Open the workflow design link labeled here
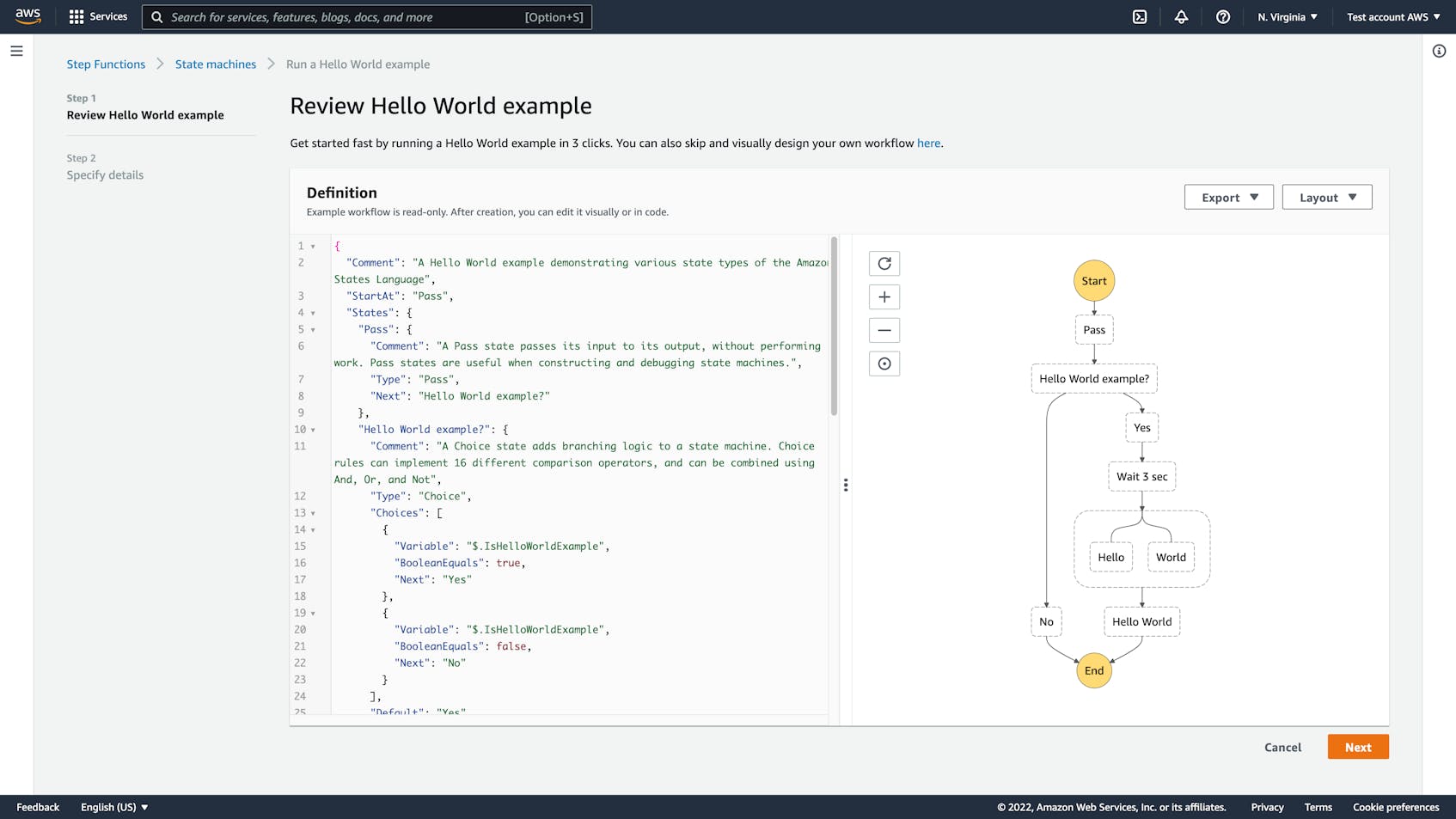This screenshot has height=819, width=1456. pos(928,143)
